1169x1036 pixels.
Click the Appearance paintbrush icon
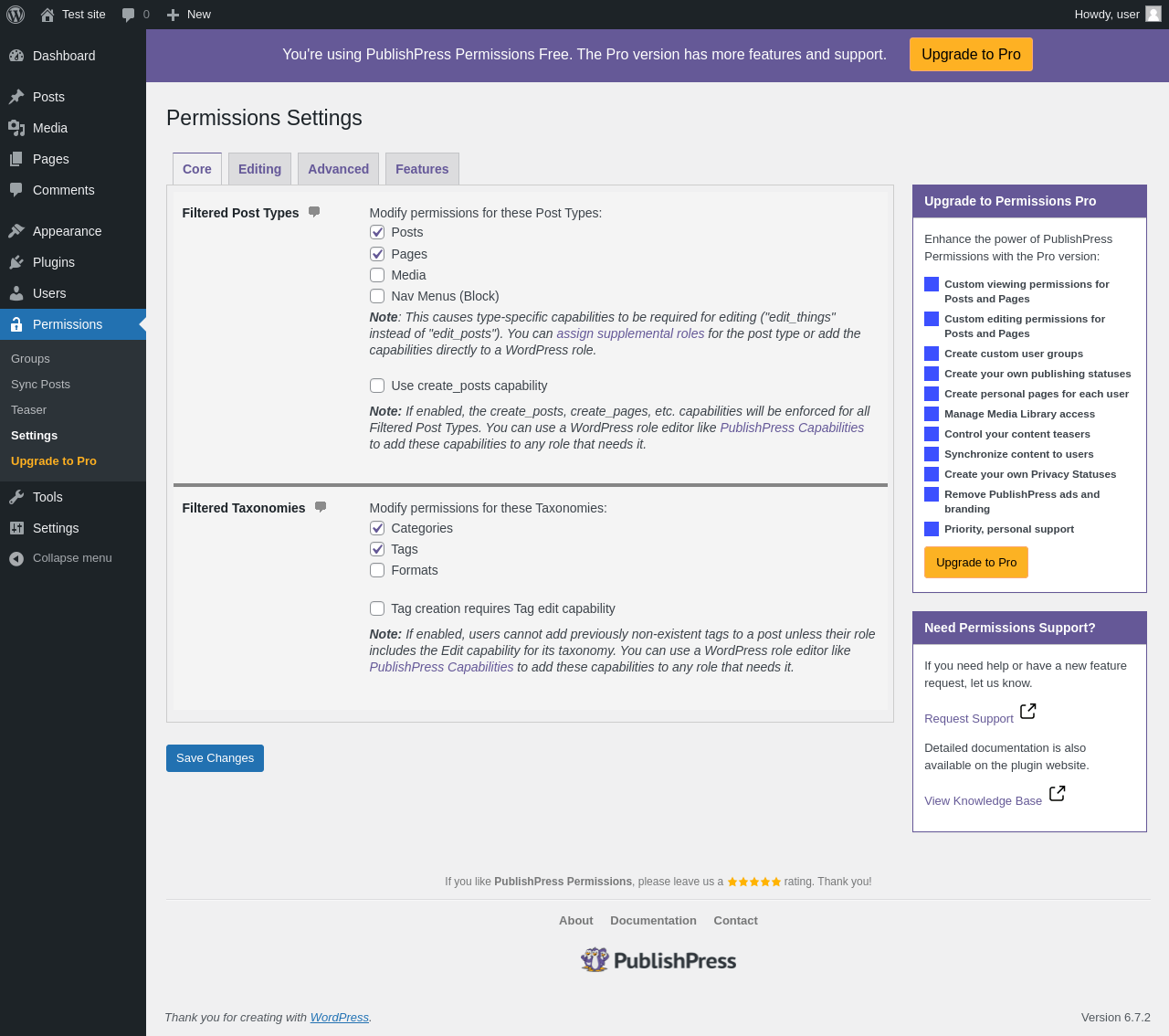(16, 231)
